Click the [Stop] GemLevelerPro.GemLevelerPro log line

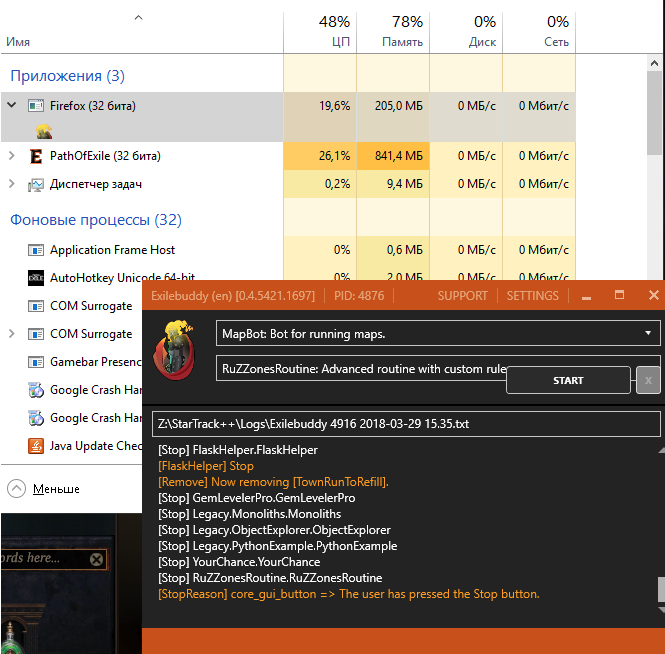point(257,498)
